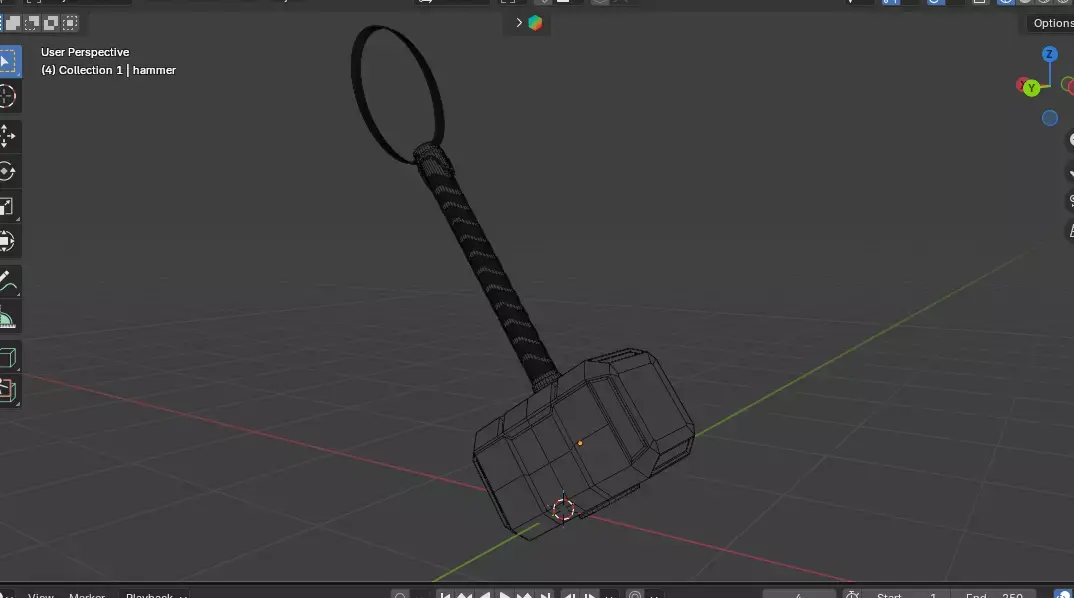Jump to the timeline start frame

[x=445, y=595]
